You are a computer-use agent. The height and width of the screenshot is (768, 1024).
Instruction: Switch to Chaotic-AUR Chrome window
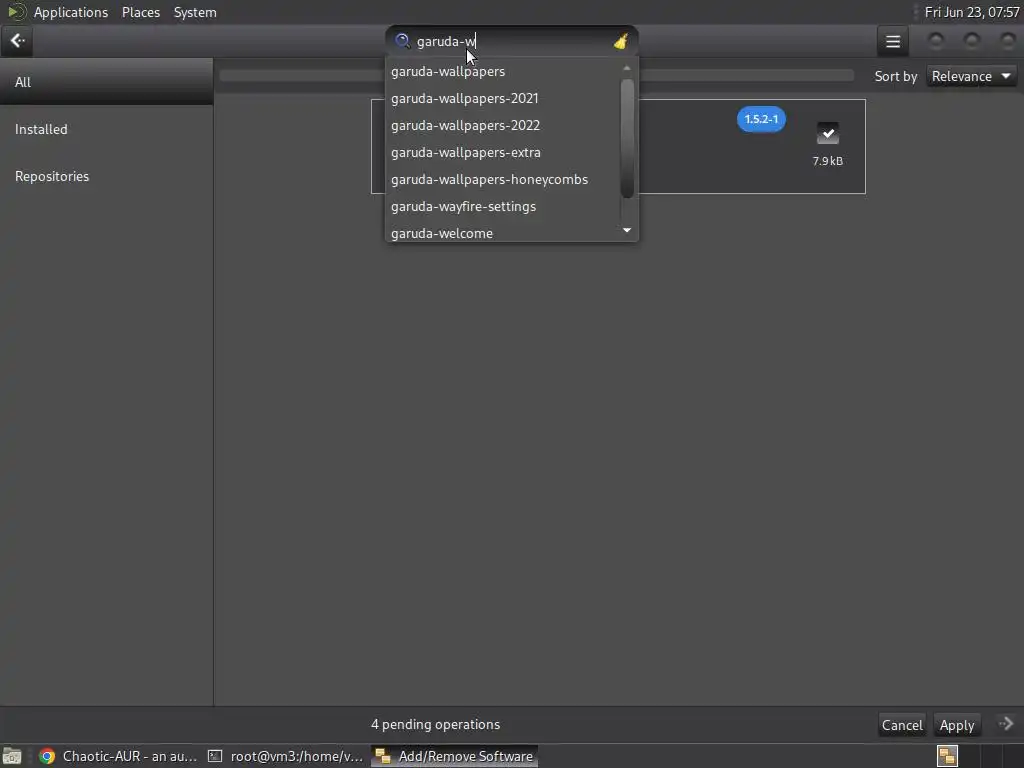tap(118, 756)
